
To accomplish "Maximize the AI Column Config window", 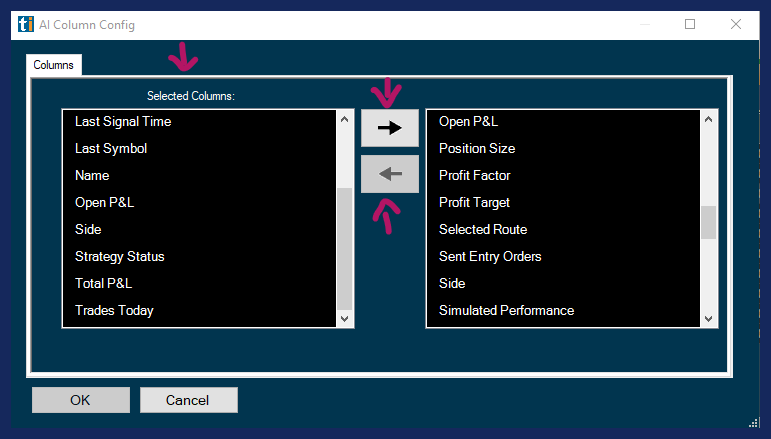I will 690,24.
